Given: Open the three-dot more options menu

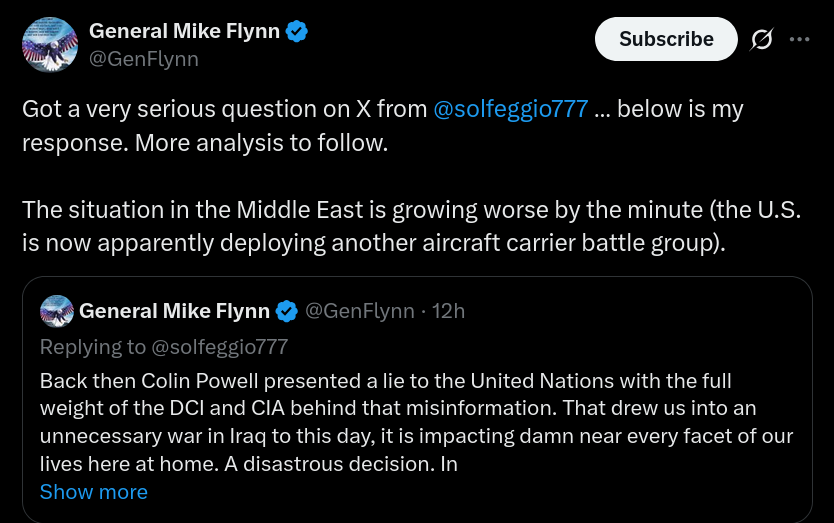Looking at the screenshot, I should pyautogui.click(x=799, y=39).
